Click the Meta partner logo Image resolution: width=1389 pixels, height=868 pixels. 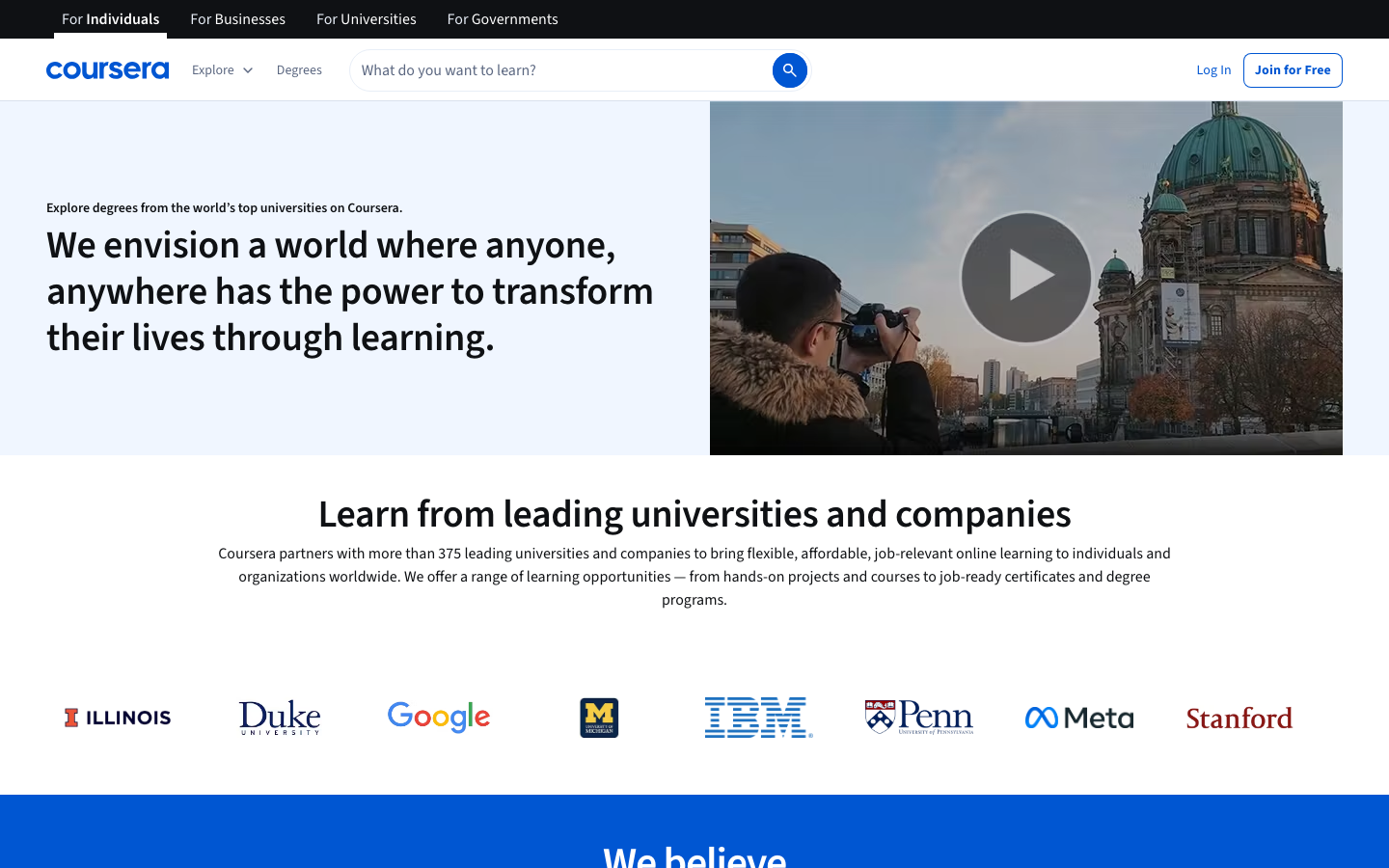click(x=1079, y=718)
